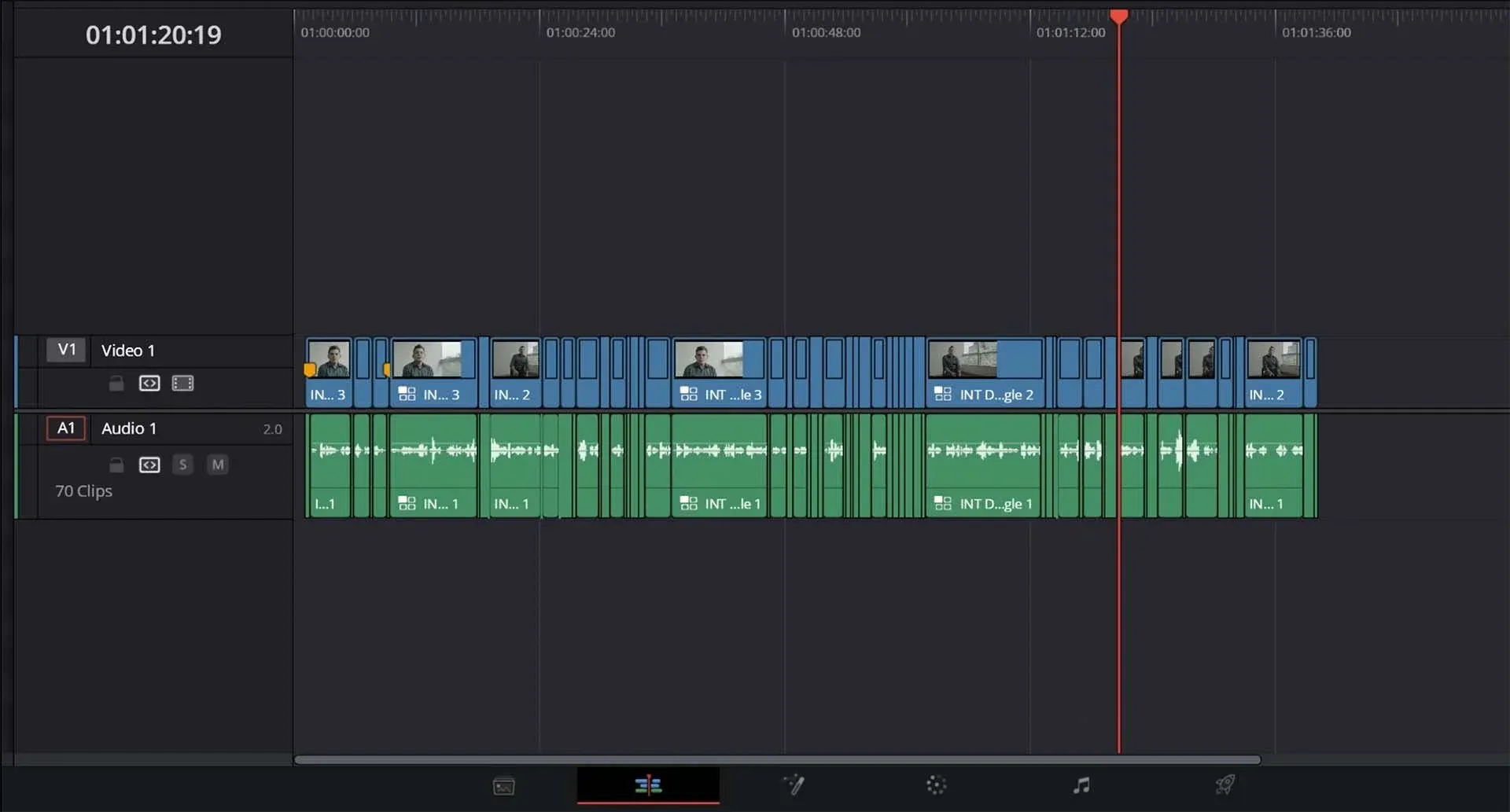Screen dimensions: 1510x812
Task: Click the horizontal timeline scrollbar
Action: pyautogui.click(x=777, y=759)
